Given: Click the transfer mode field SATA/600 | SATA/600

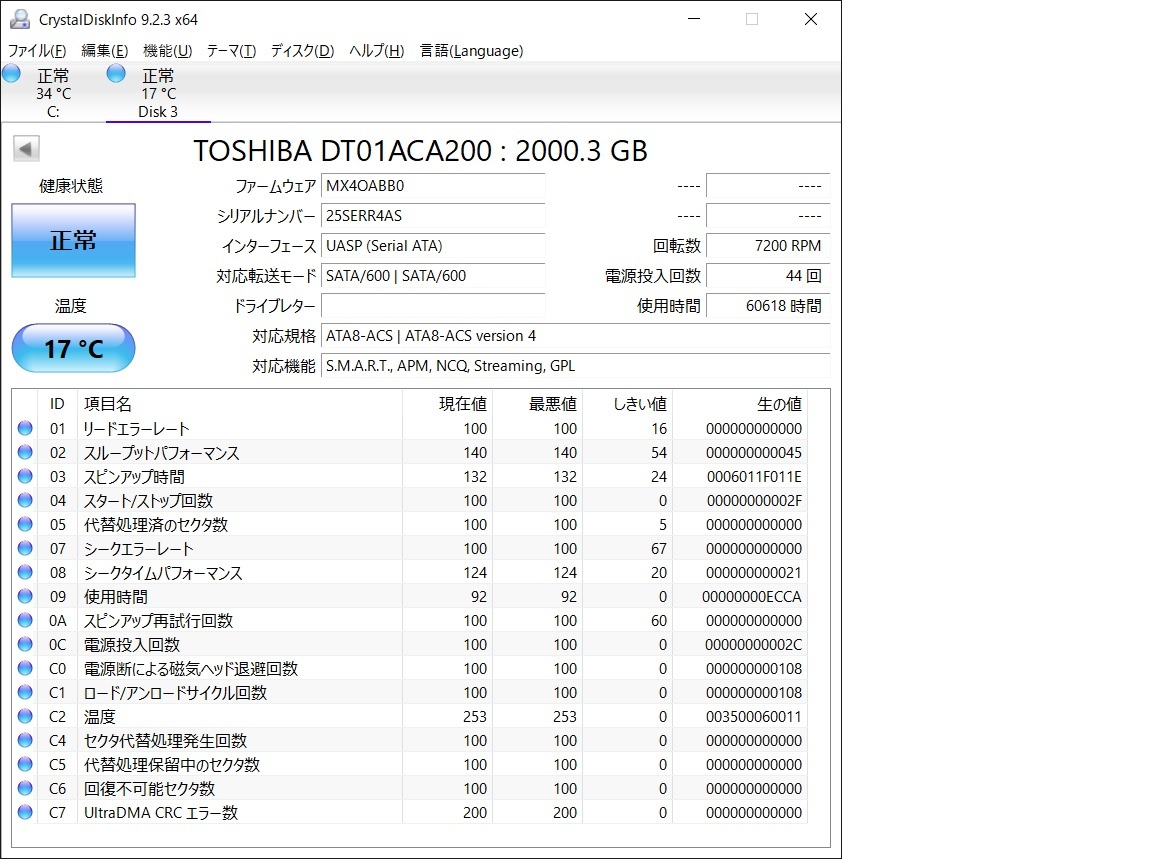Looking at the screenshot, I should pos(433,276).
